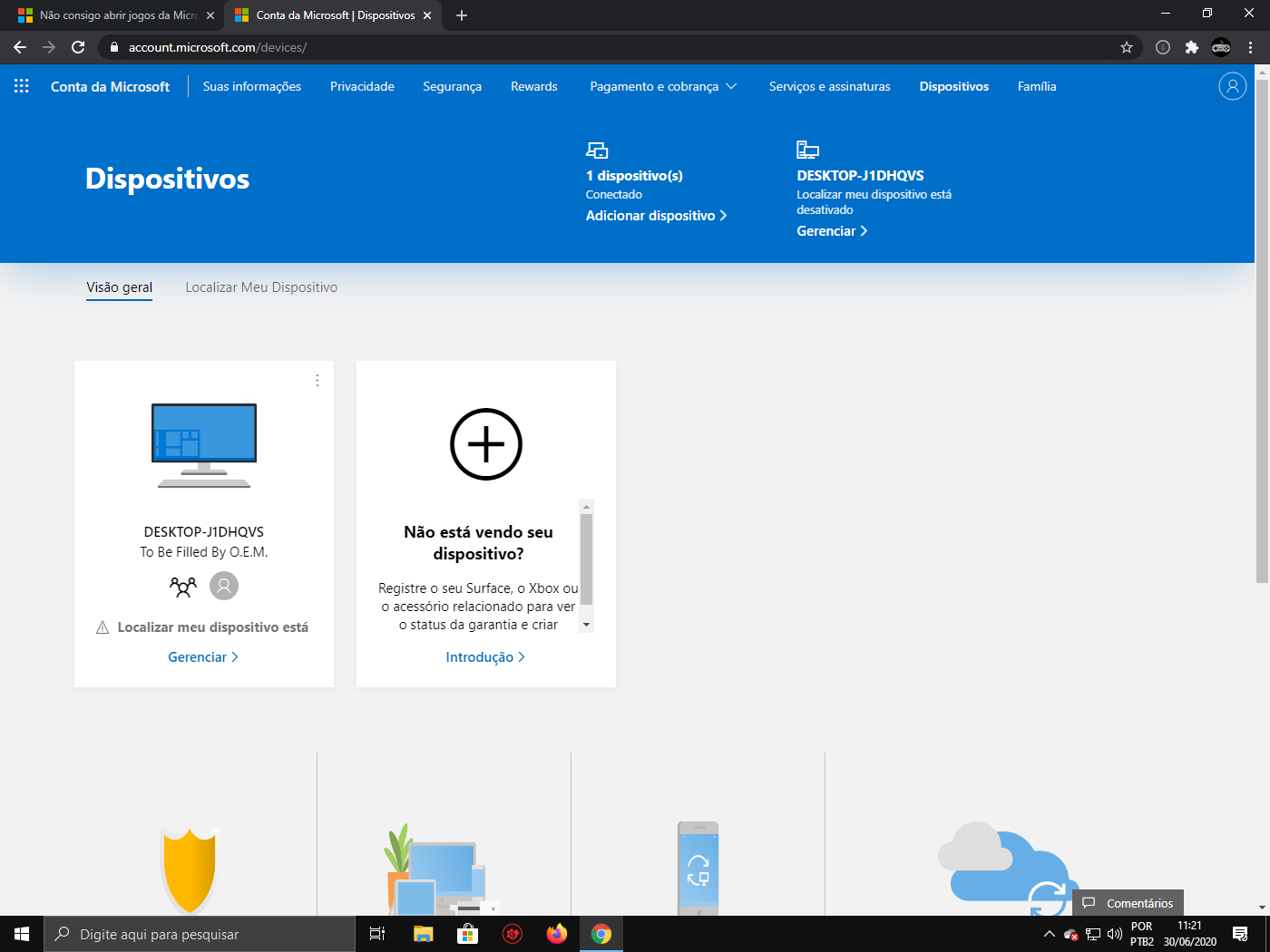Open Windows Start menu

click(x=22, y=934)
